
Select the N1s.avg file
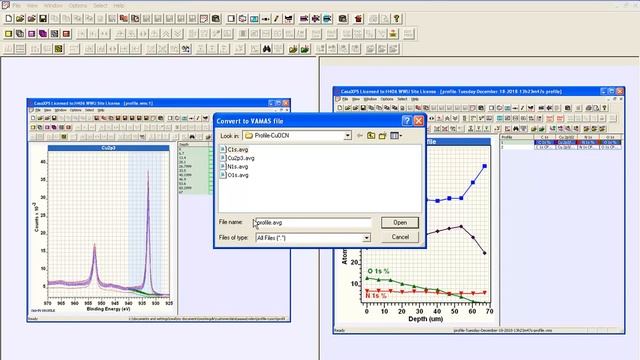tap(234, 167)
